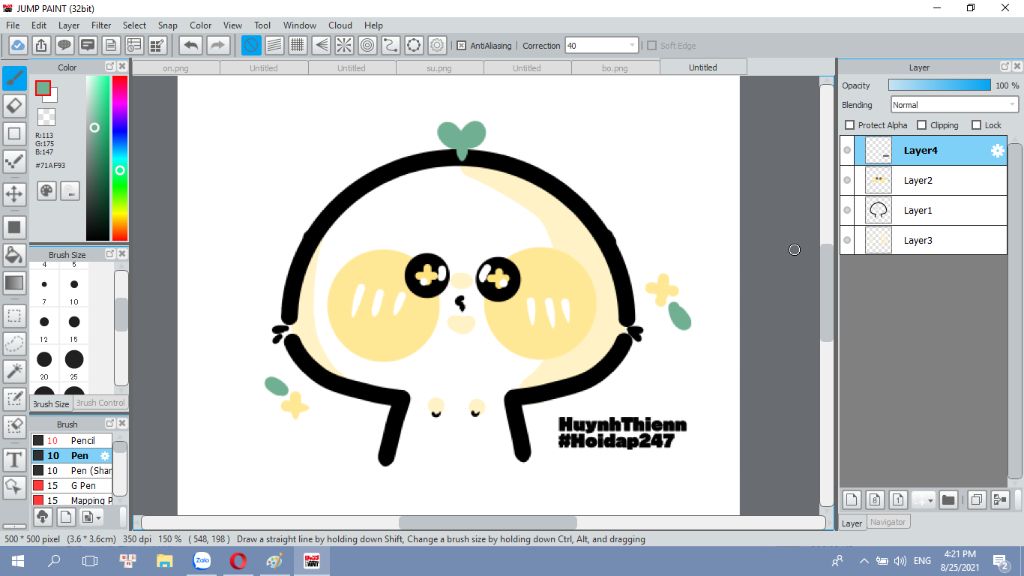This screenshot has width=1024, height=576.
Task: Open Layer4 settings gear
Action: (x=997, y=151)
